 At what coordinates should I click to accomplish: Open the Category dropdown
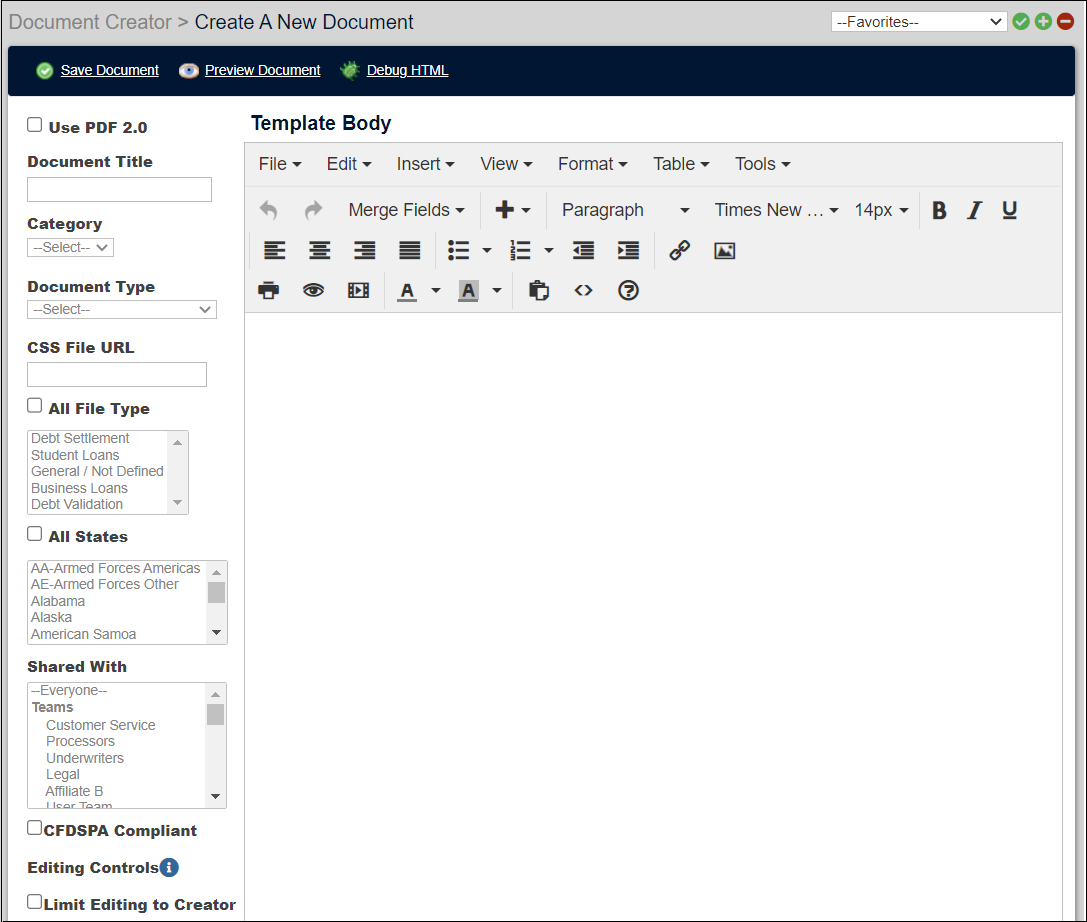(x=70, y=247)
